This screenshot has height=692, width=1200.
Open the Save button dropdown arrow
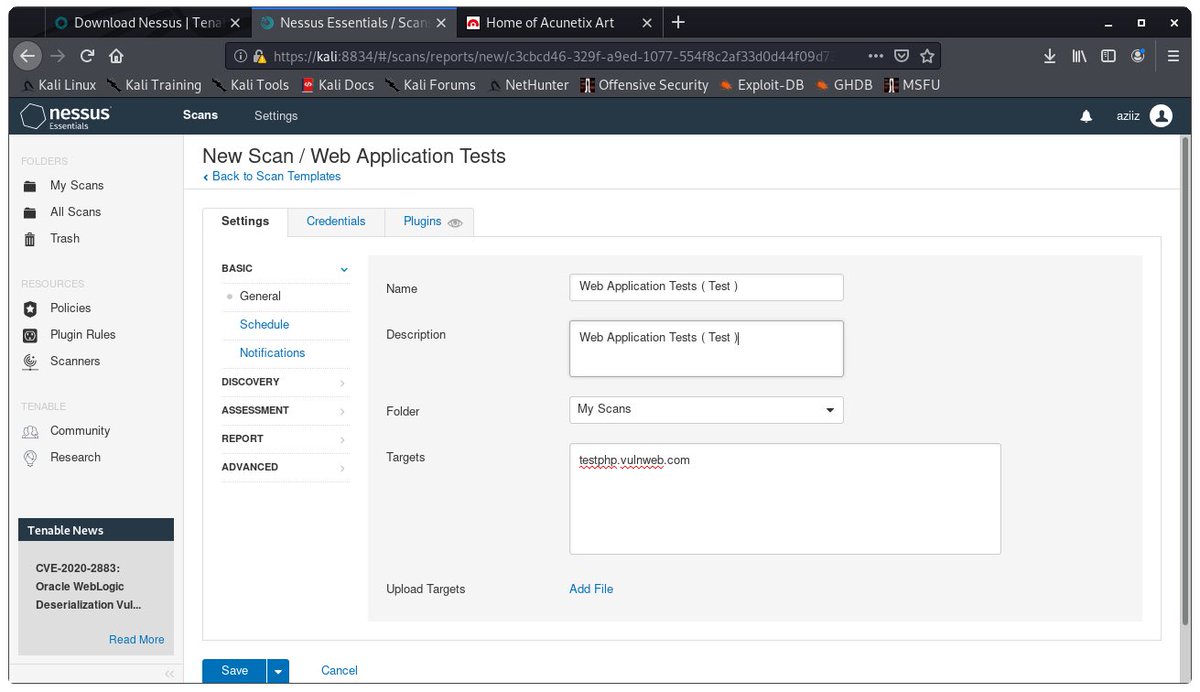278,671
